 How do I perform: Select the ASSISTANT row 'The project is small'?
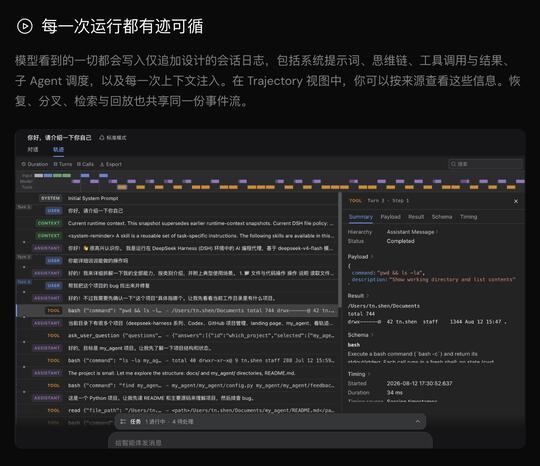(x=177, y=373)
